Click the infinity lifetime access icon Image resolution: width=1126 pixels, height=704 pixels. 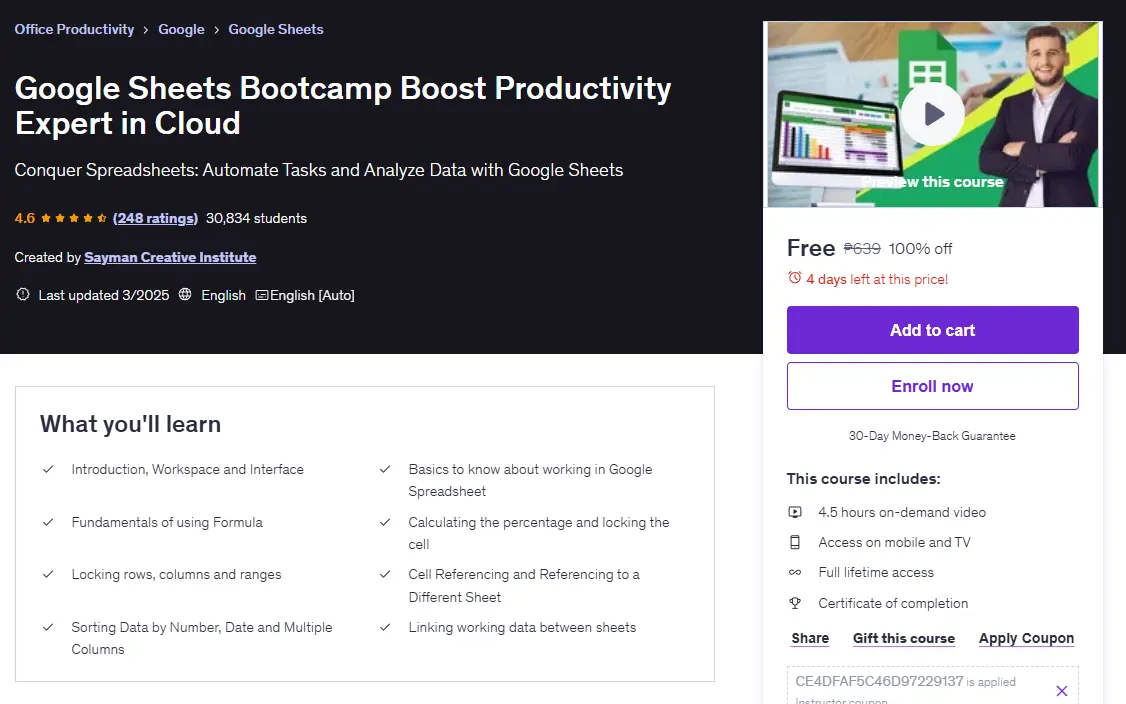tap(795, 573)
